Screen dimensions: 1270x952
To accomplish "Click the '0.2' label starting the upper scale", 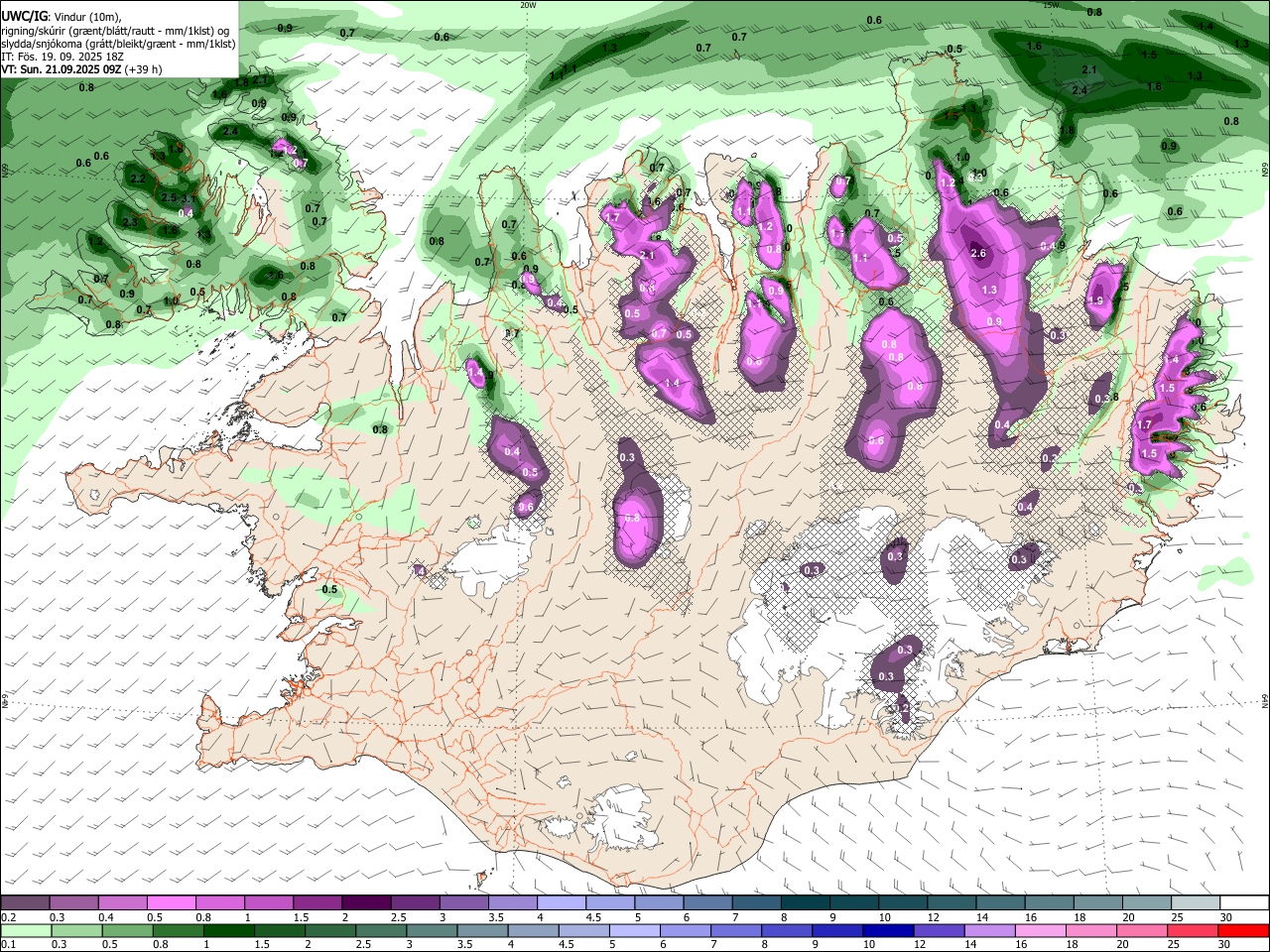I will 8,917.
